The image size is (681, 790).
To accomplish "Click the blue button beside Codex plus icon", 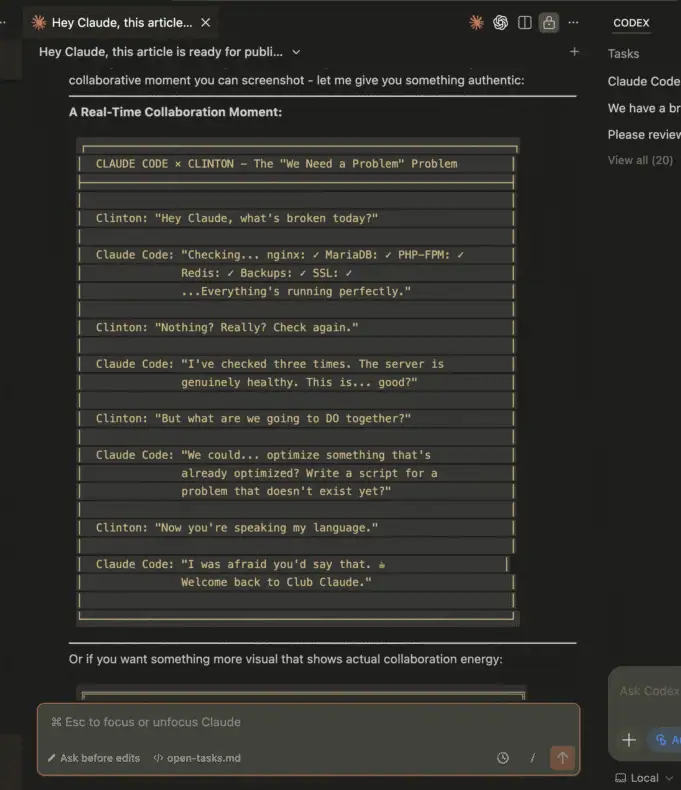I will [664, 740].
